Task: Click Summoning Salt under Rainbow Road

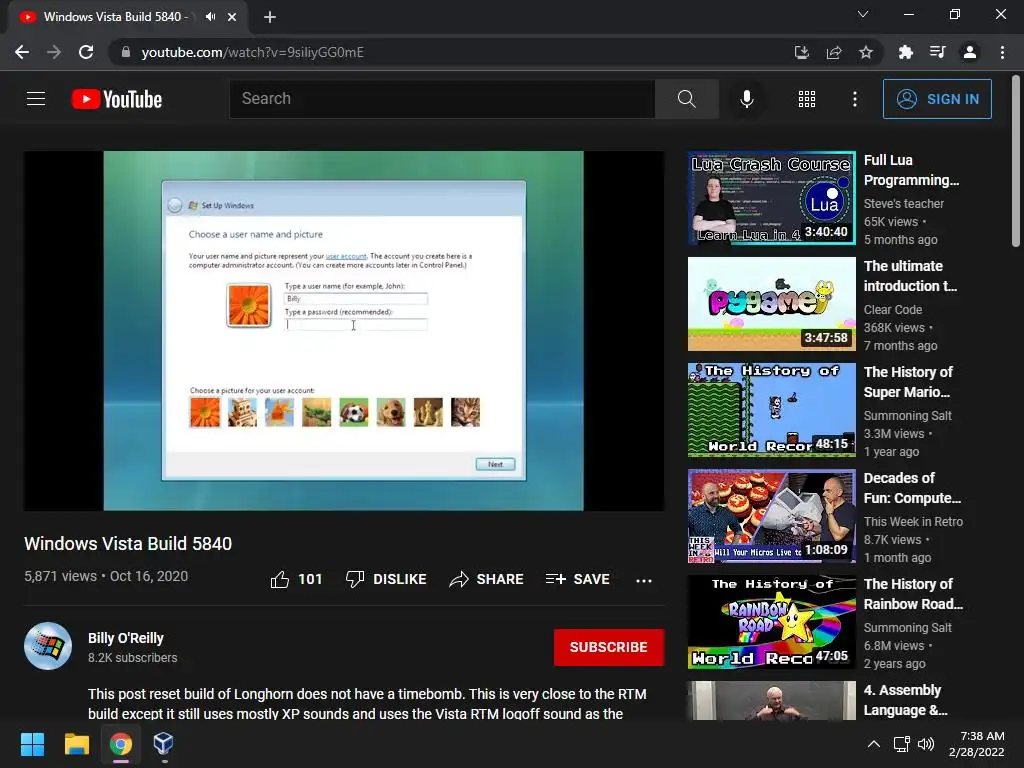Action: pos(908,628)
